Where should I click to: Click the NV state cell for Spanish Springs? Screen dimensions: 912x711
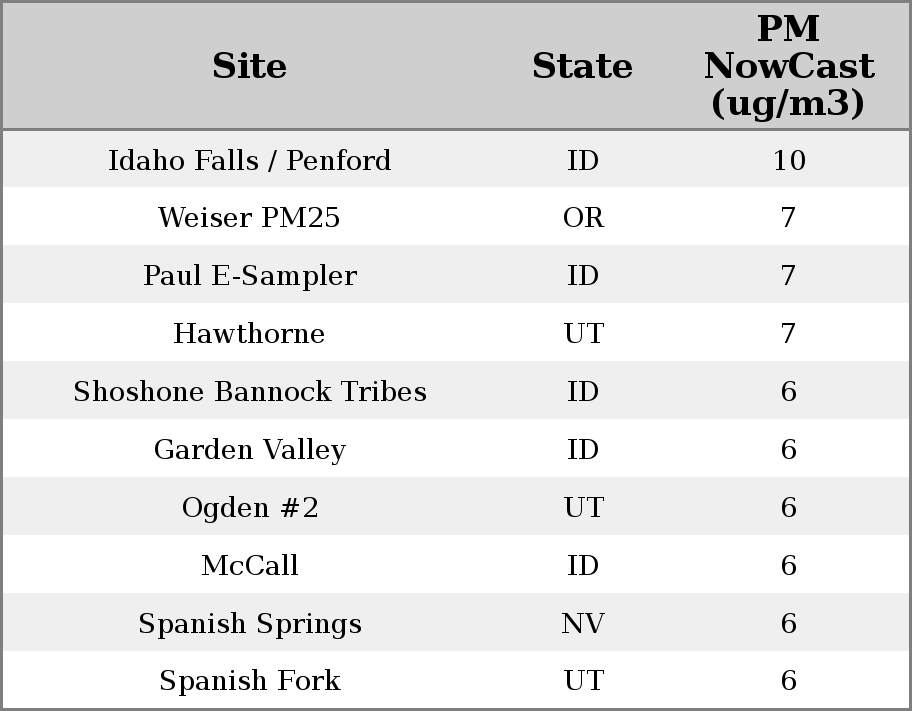coord(583,624)
